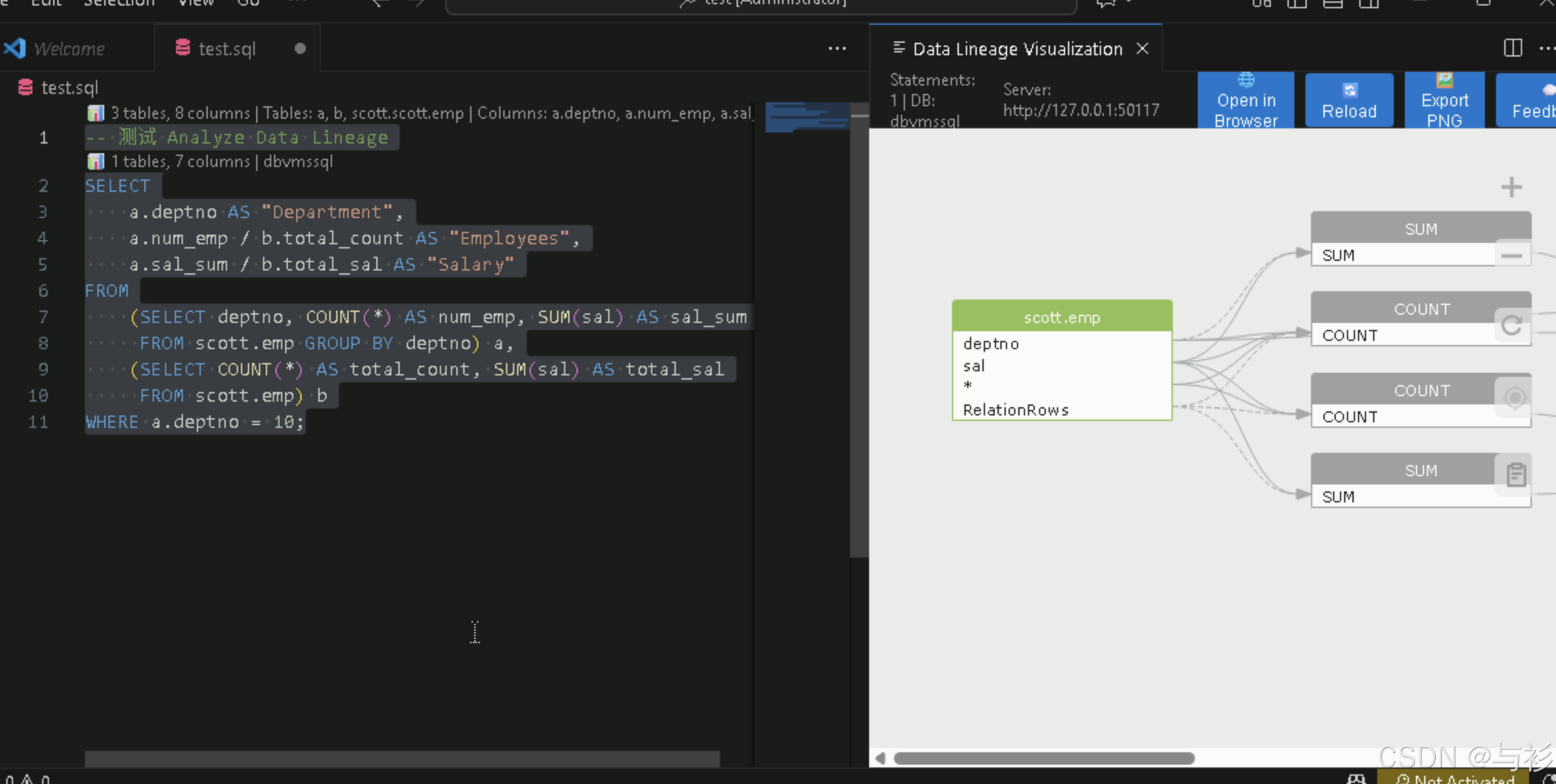Viewport: 1556px width, 784px height.
Task: Click the VS Code logo on Welcome tab
Action: (x=15, y=48)
